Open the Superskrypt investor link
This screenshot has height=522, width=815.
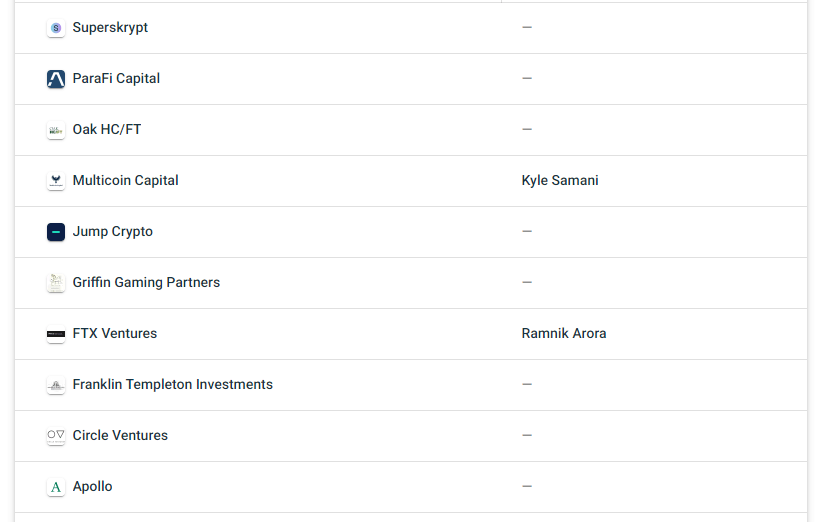click(x=110, y=28)
